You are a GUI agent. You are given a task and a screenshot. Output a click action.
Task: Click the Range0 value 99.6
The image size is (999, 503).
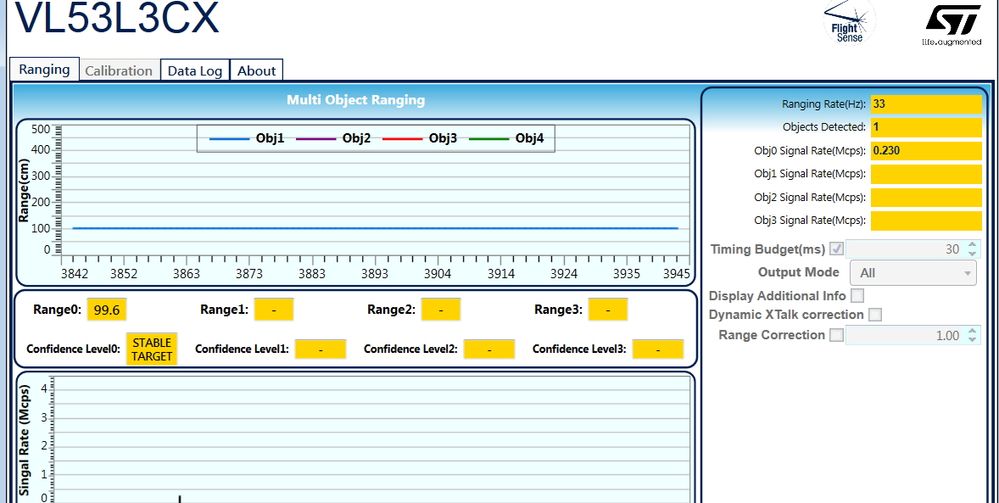(x=107, y=310)
